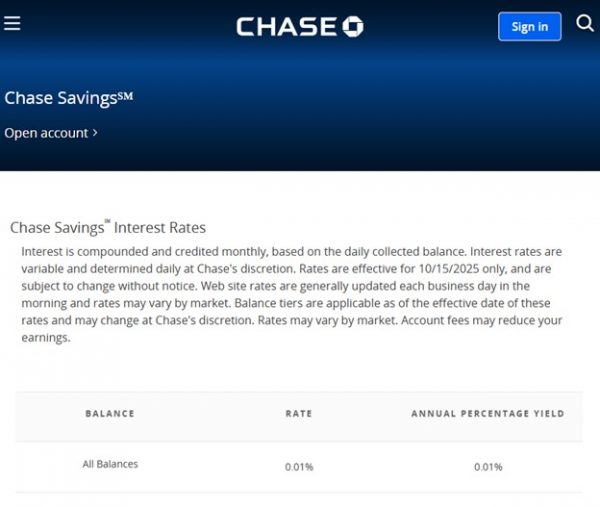The image size is (600, 507).
Task: Select the All Balances row label
Action: coord(110,464)
